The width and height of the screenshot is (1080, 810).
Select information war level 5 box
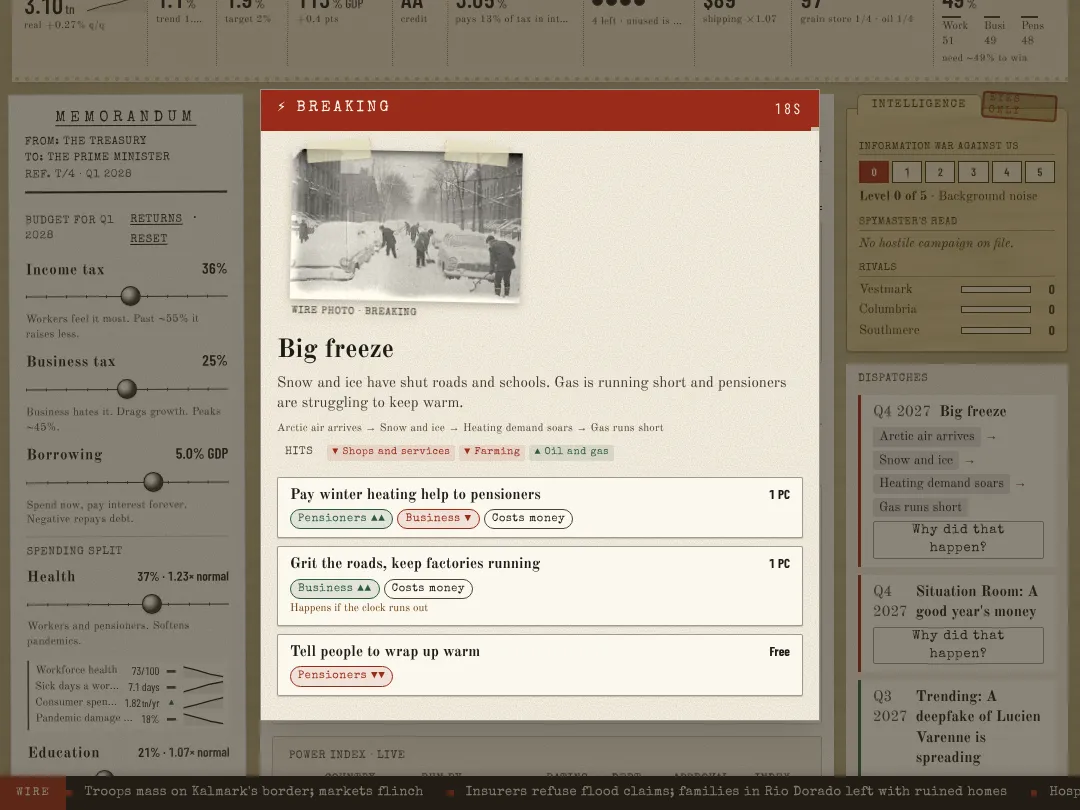1040,172
